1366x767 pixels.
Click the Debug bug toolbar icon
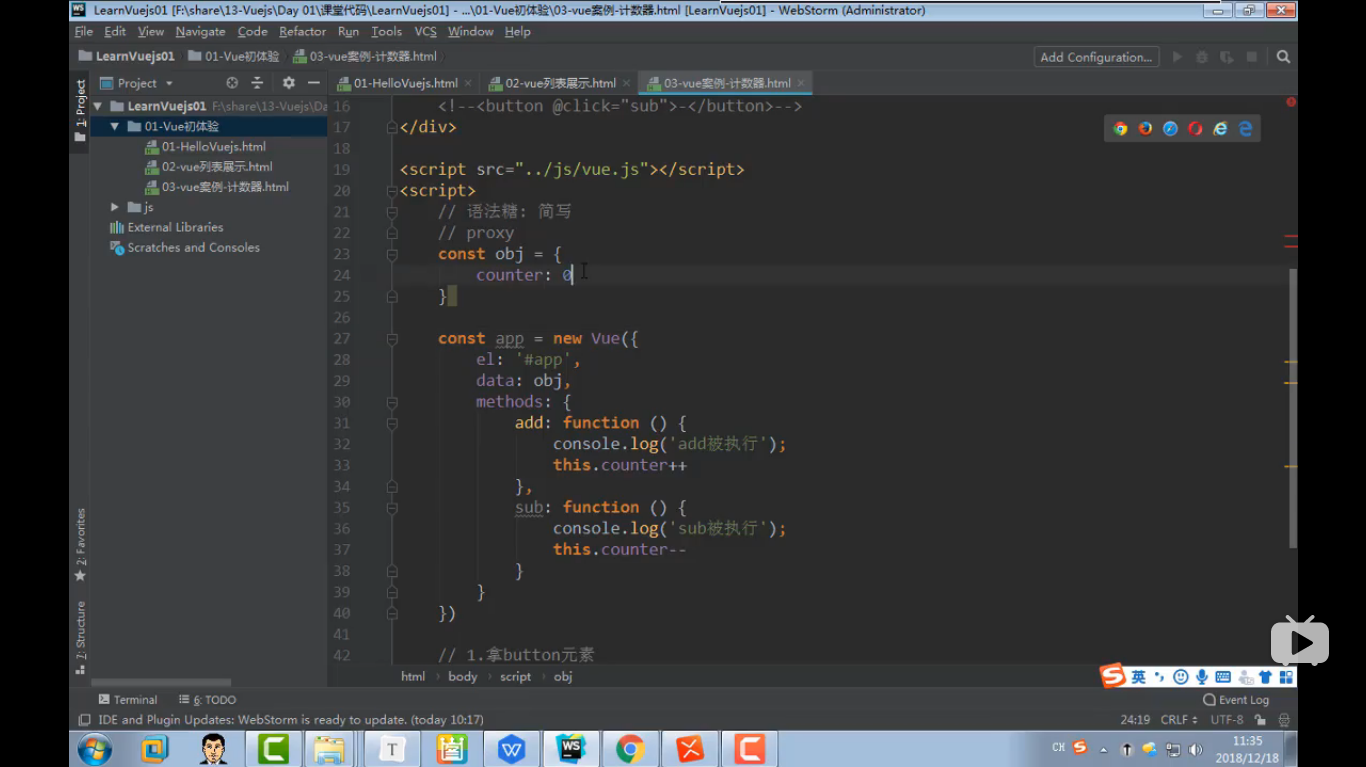pos(1202,57)
